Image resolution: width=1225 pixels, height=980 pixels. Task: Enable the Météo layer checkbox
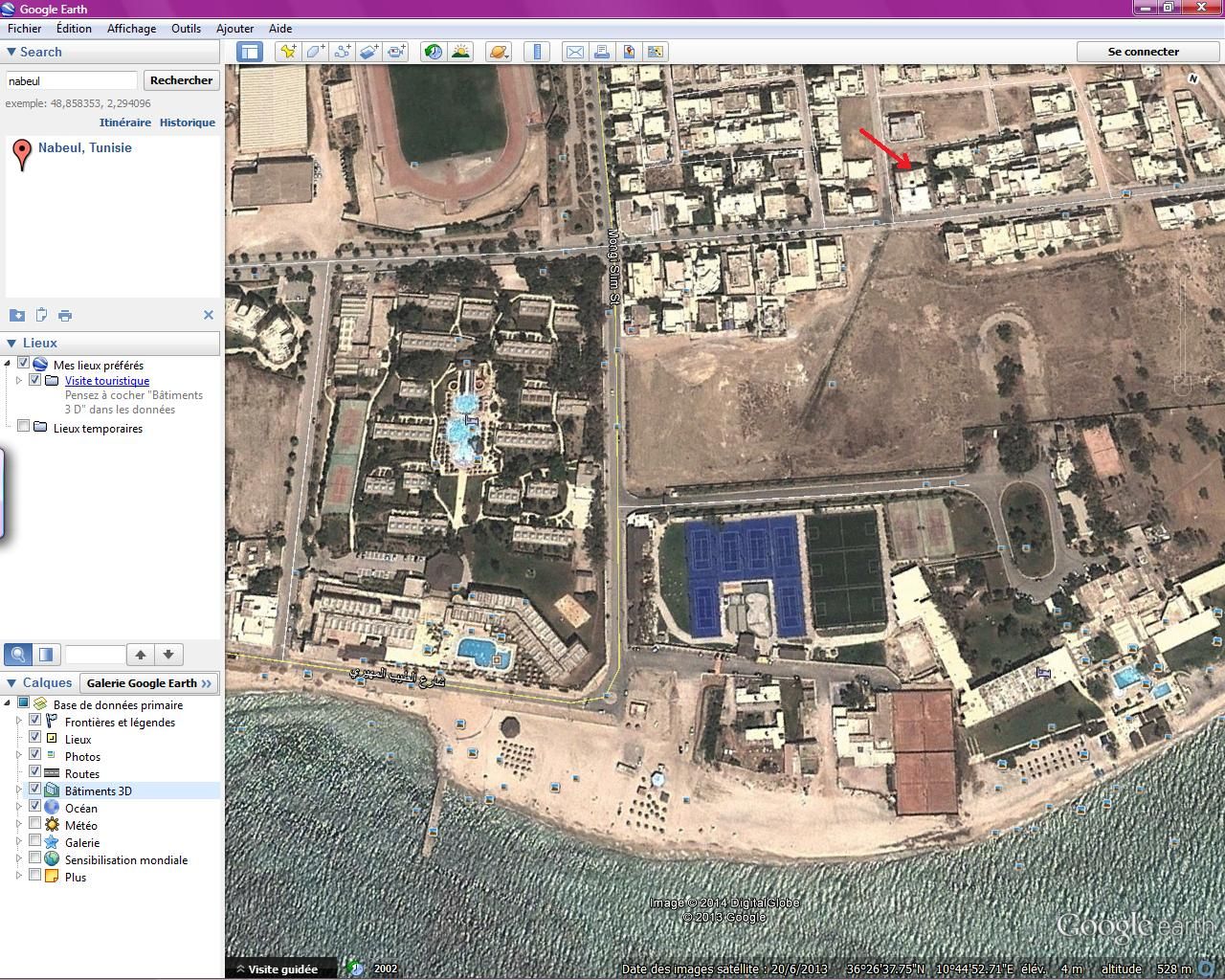click(x=35, y=824)
